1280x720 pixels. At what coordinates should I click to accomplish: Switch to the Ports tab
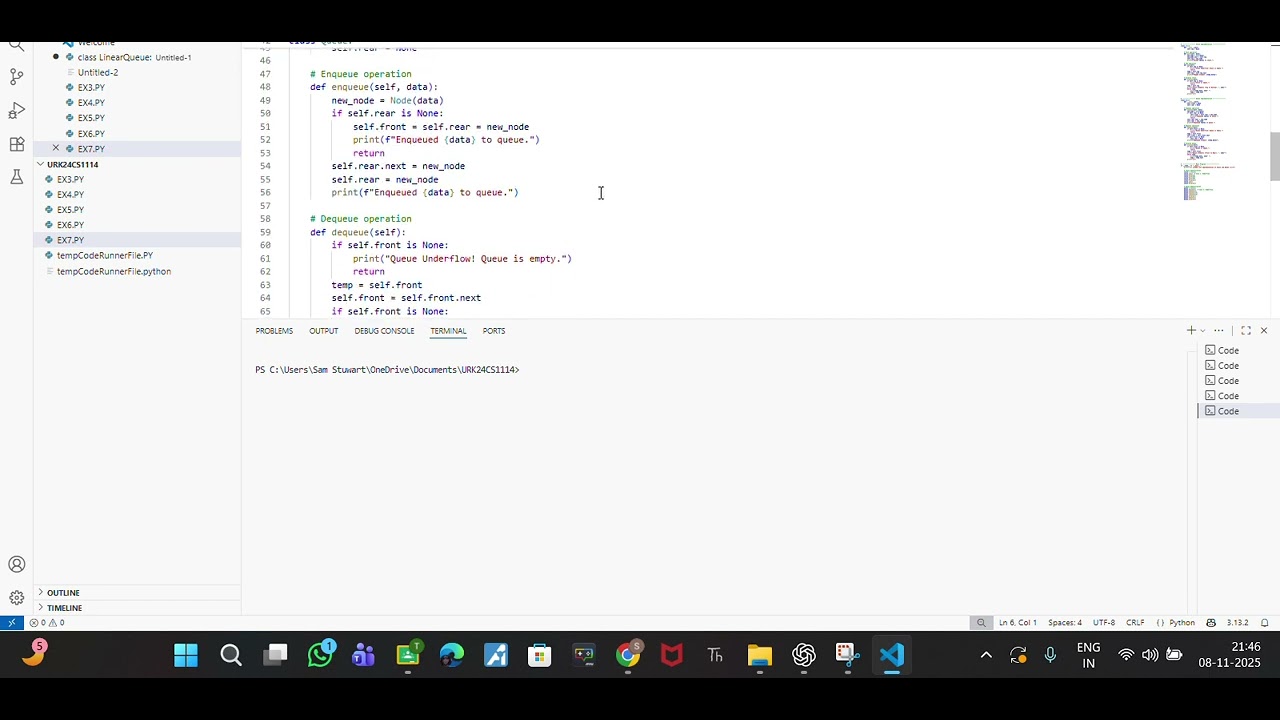point(494,331)
